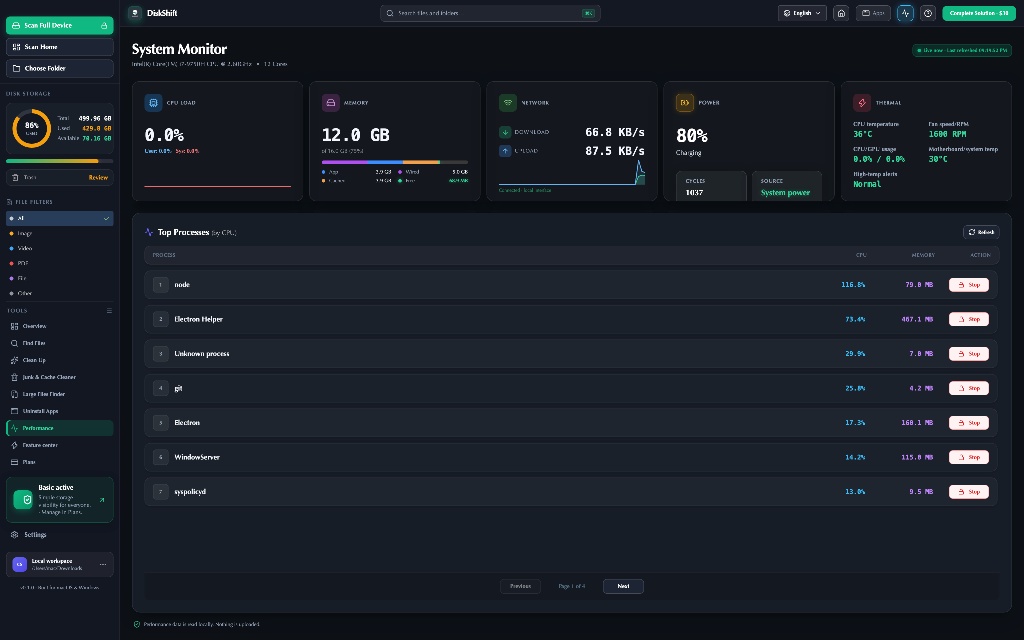The image size is (1024, 640).
Task: Refresh the Top Processes list
Action: click(x=981, y=232)
